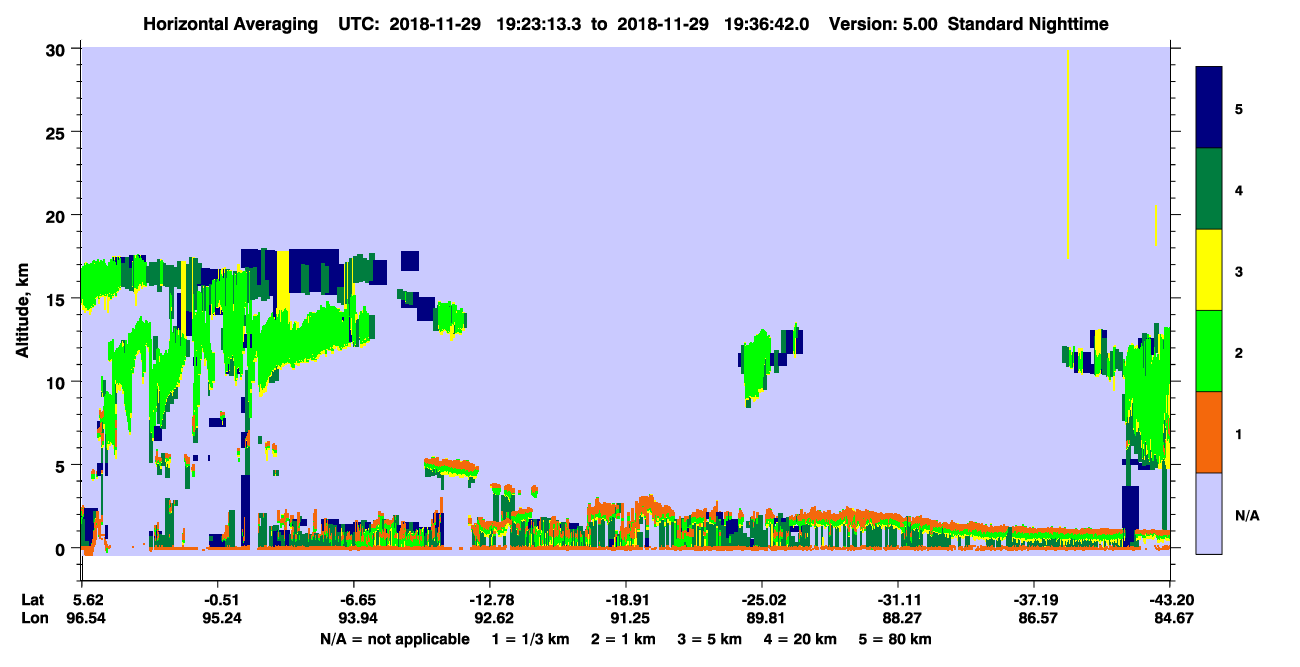Click latitude value -31.11
The image size is (1300, 667).
pos(898,600)
